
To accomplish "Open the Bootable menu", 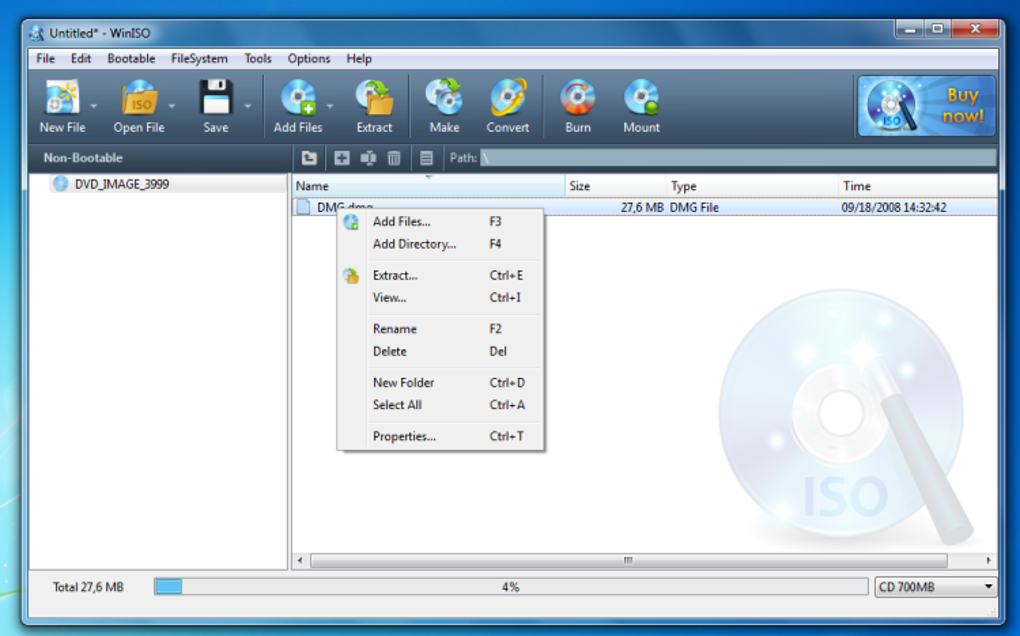I will coord(131,59).
